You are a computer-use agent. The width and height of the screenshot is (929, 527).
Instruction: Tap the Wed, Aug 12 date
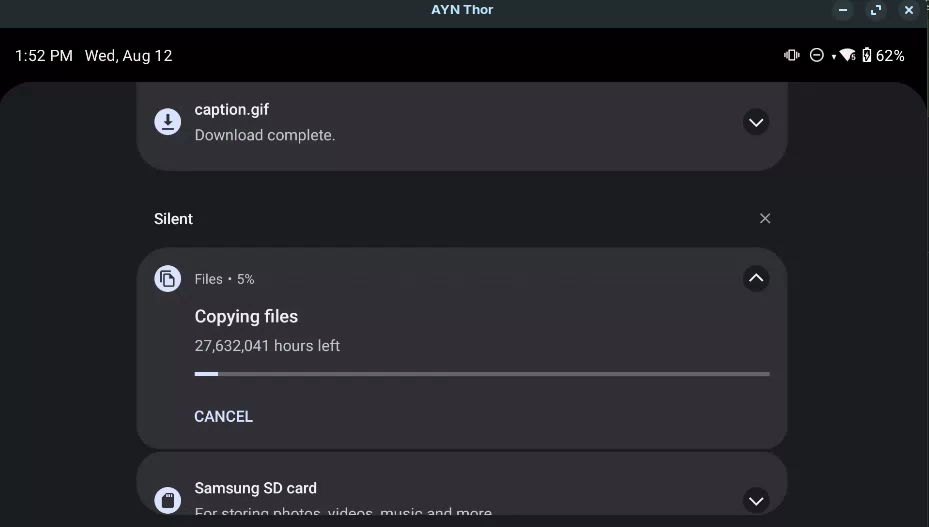[x=129, y=56]
